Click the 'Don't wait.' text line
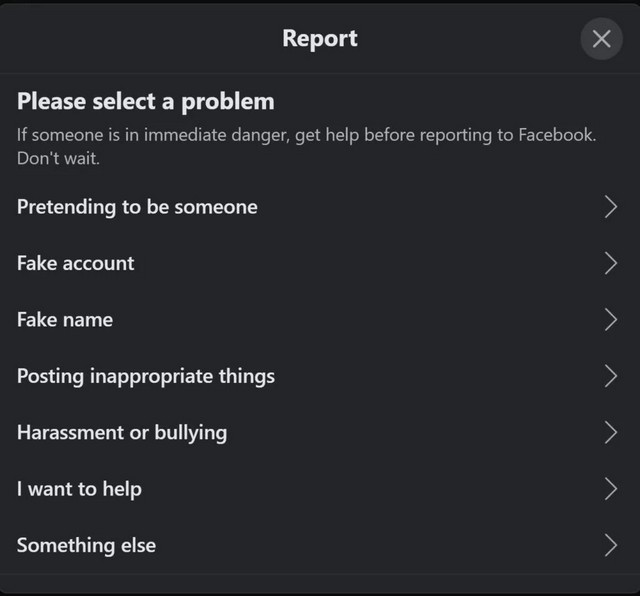 [x=58, y=158]
